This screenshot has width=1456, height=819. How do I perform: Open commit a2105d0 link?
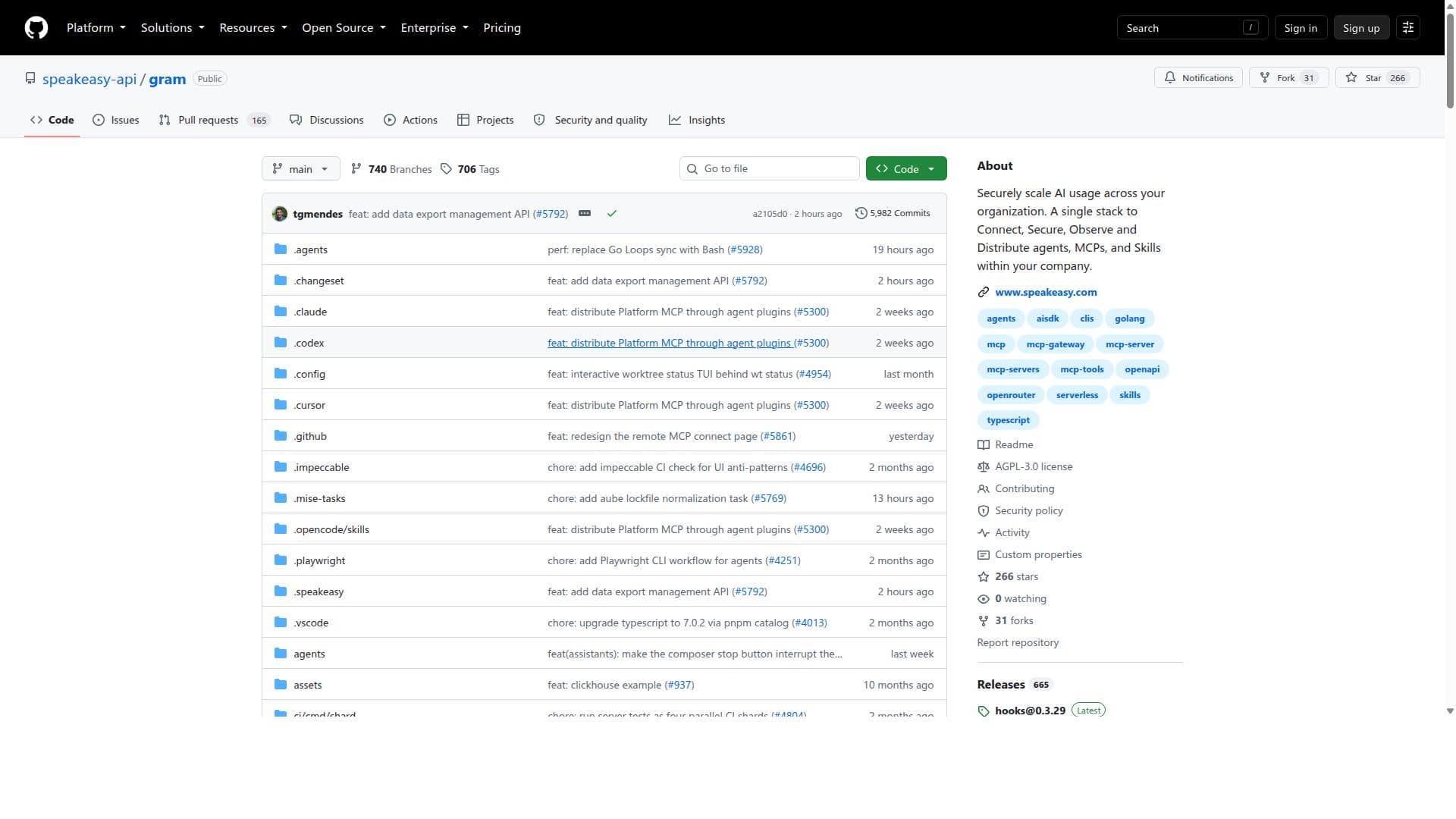770,214
